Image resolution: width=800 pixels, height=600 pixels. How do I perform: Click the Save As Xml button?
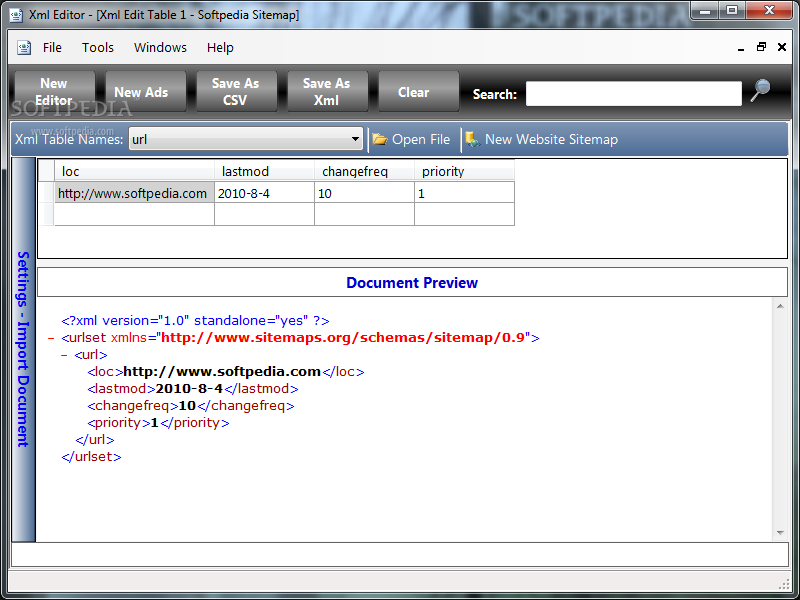point(327,91)
